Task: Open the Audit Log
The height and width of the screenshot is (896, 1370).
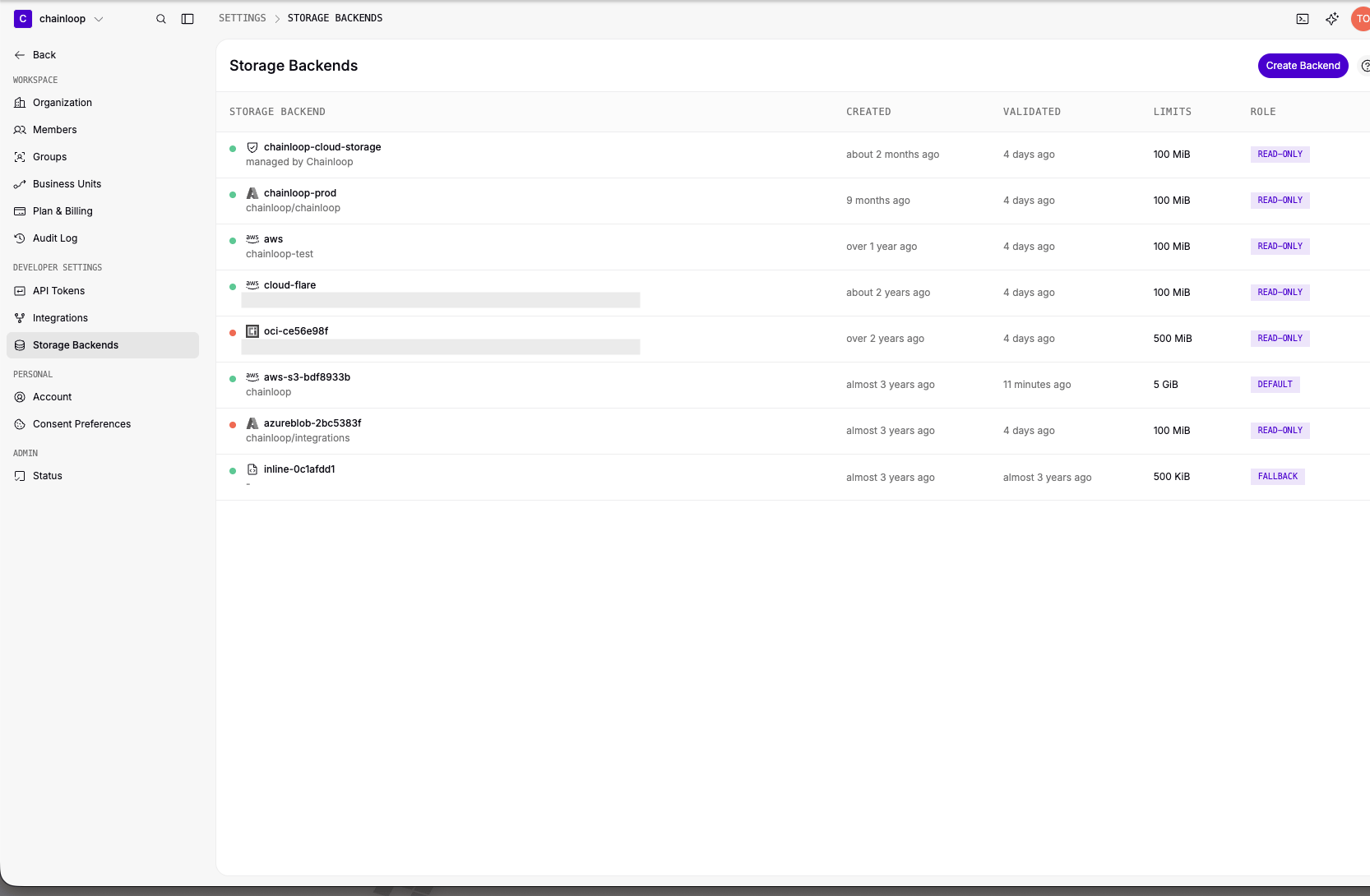Action: click(103, 238)
